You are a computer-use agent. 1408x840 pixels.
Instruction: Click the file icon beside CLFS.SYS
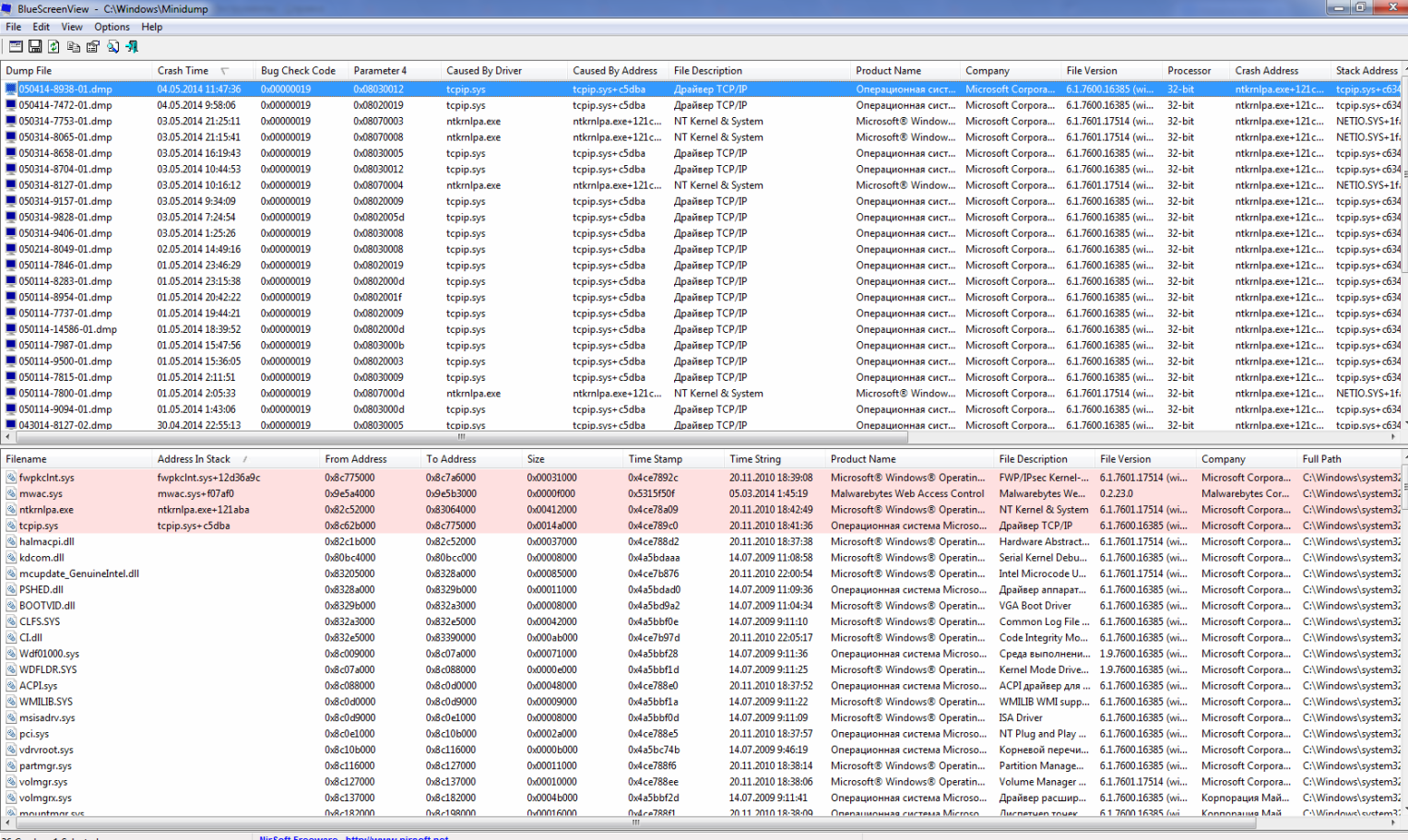click(11, 621)
